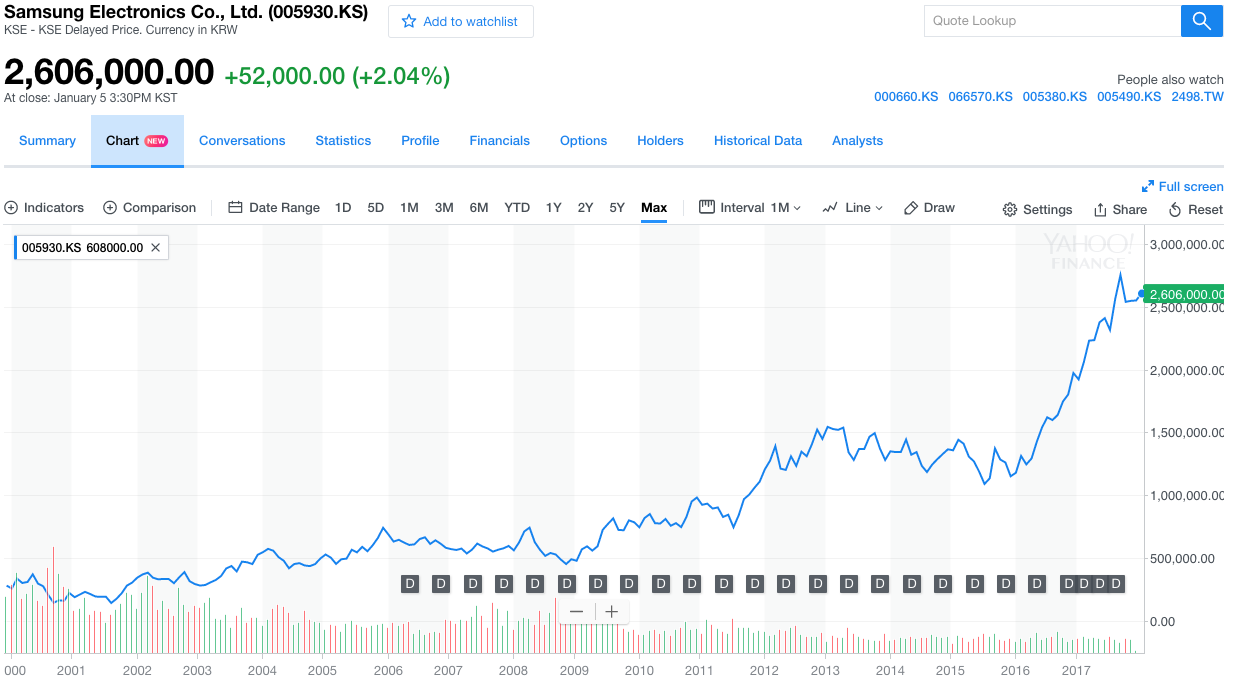This screenshot has width=1234, height=686.
Task: Select the 2Y time range
Action: tap(585, 208)
